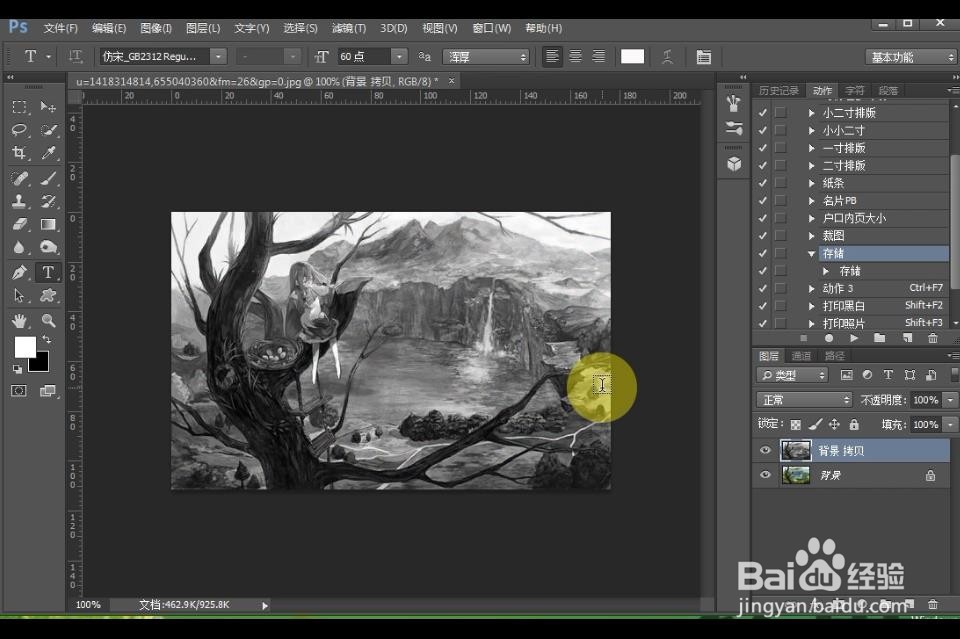The width and height of the screenshot is (960, 639).
Task: Left align text
Action: (552, 56)
